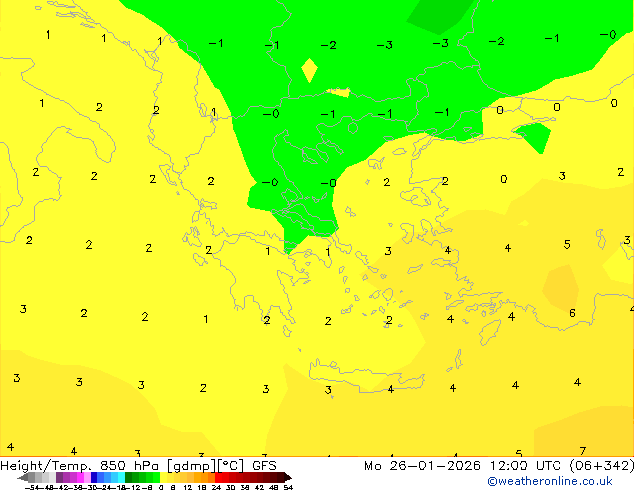This screenshot has height=490, width=634.
Task: Pick the cyan swatch in color legend
Action: point(121,477)
